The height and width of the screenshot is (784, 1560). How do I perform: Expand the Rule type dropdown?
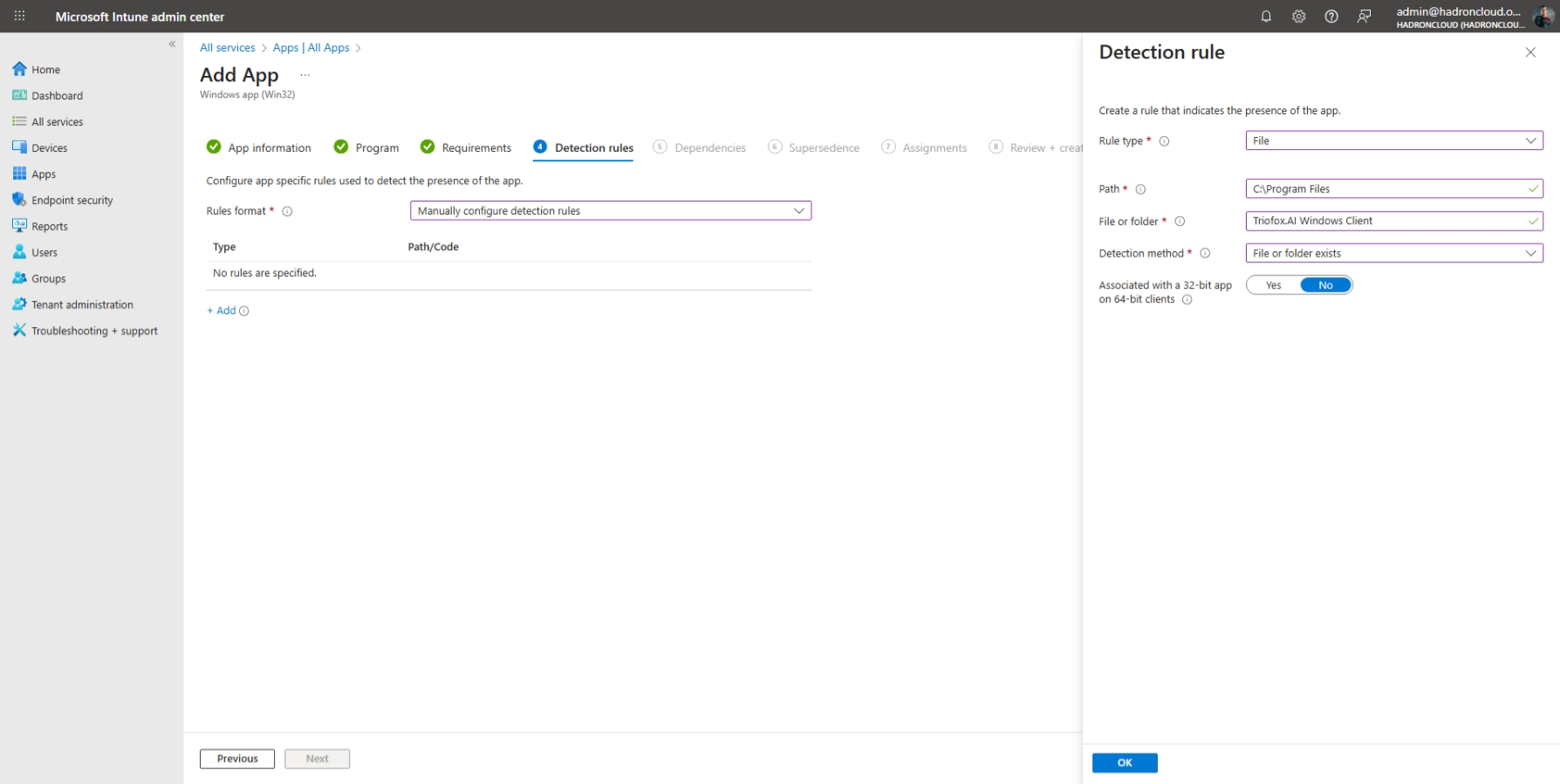tap(1394, 140)
